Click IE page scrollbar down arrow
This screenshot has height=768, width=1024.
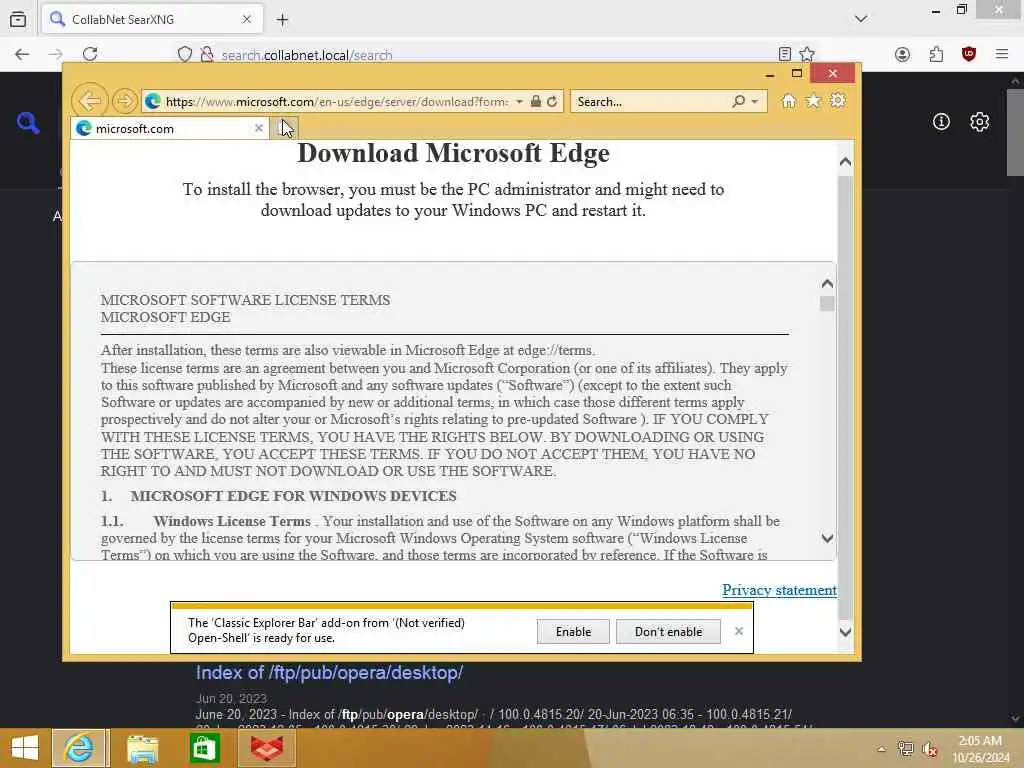pyautogui.click(x=845, y=632)
